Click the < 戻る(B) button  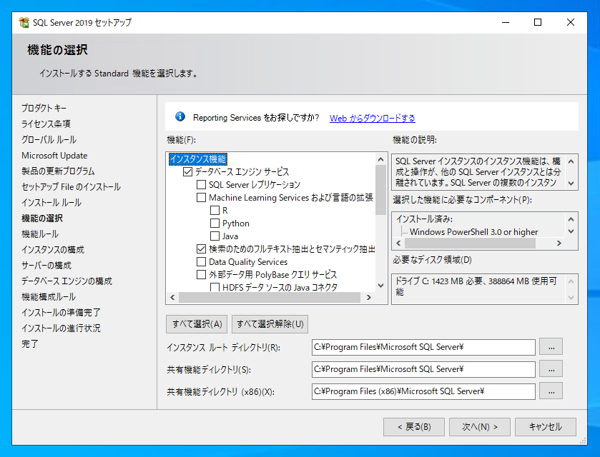414,427
